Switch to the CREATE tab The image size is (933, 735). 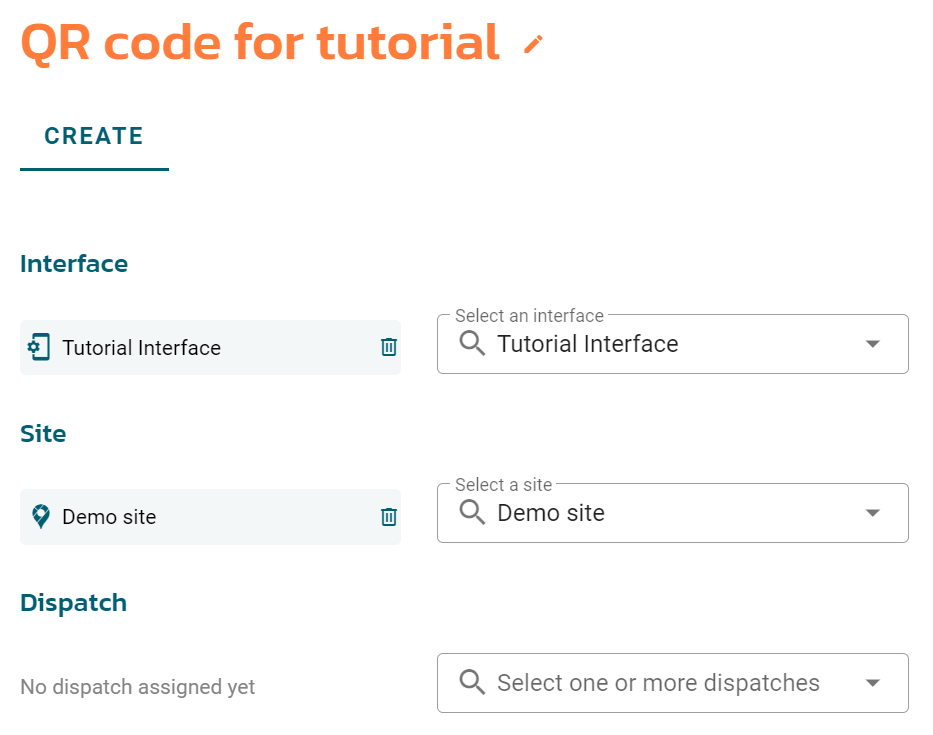[x=94, y=136]
